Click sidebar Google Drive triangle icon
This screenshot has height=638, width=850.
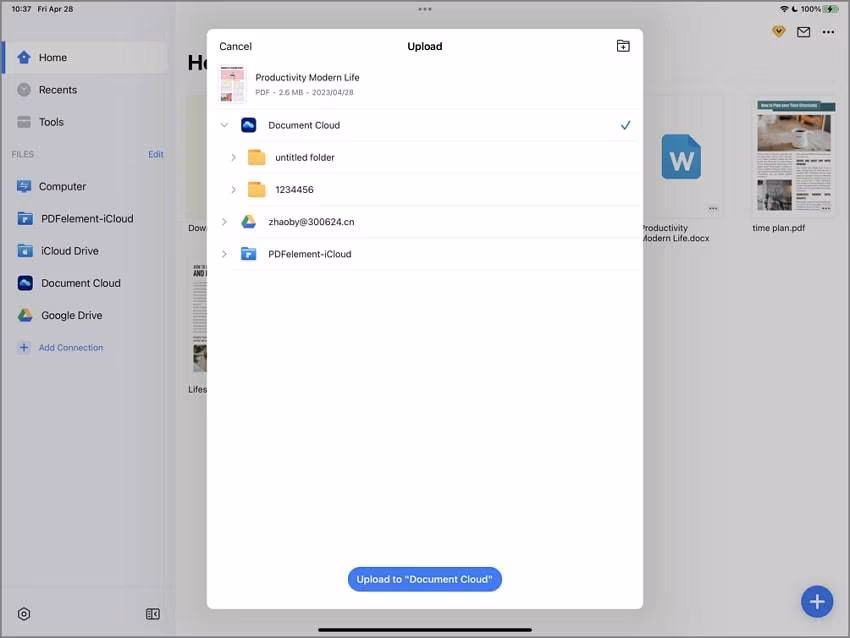click(x=25, y=315)
